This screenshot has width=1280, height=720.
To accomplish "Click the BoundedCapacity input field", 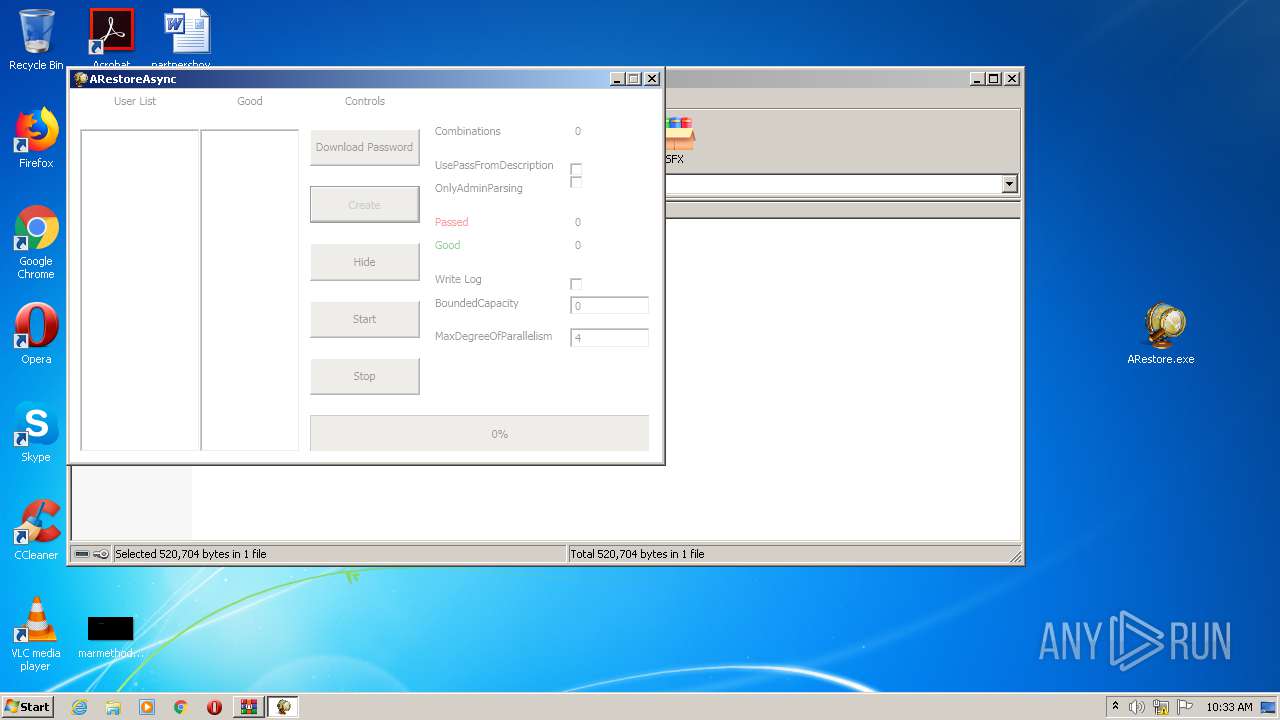I will [x=609, y=306].
